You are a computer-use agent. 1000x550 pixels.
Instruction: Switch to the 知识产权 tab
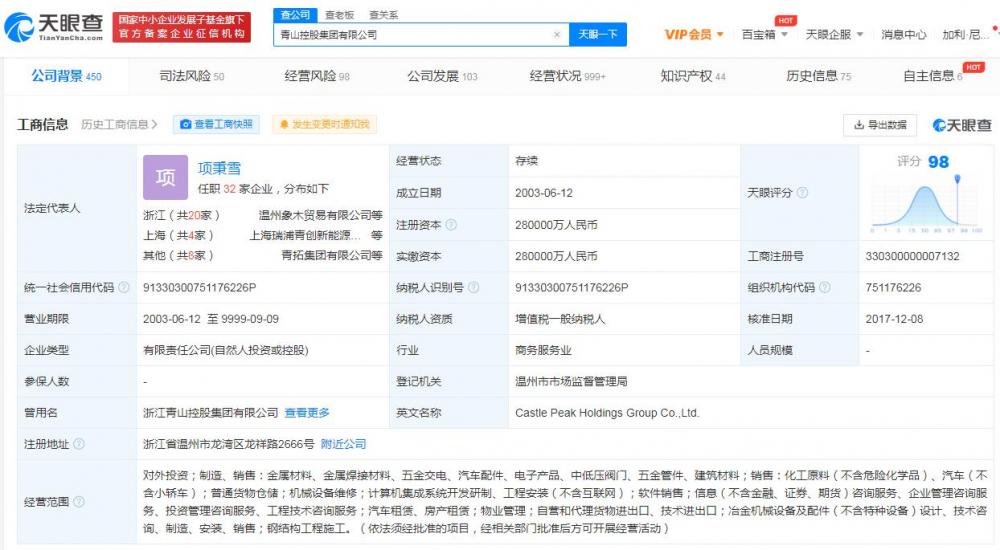click(693, 77)
